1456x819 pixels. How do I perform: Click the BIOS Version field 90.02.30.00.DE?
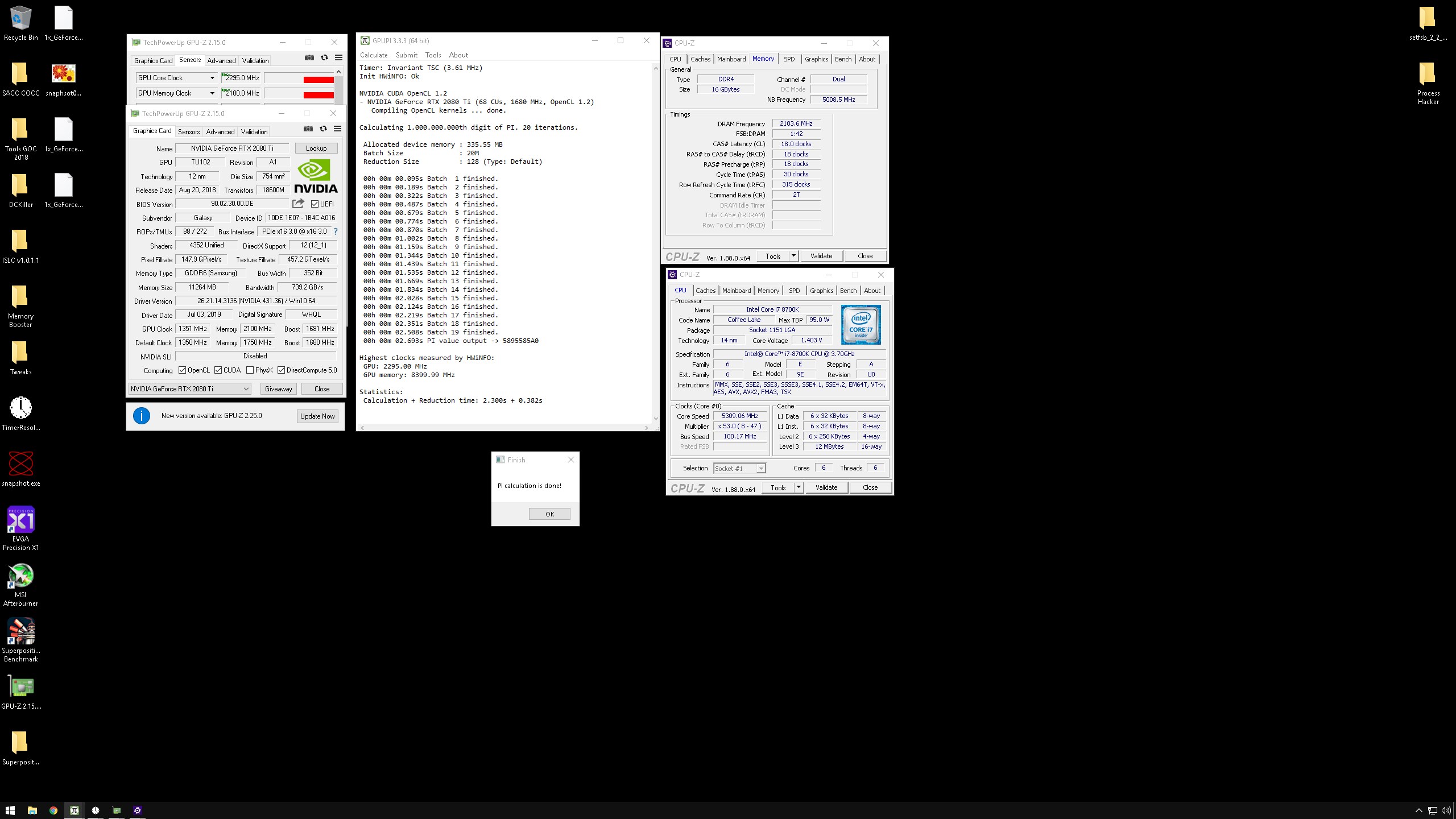[232, 204]
